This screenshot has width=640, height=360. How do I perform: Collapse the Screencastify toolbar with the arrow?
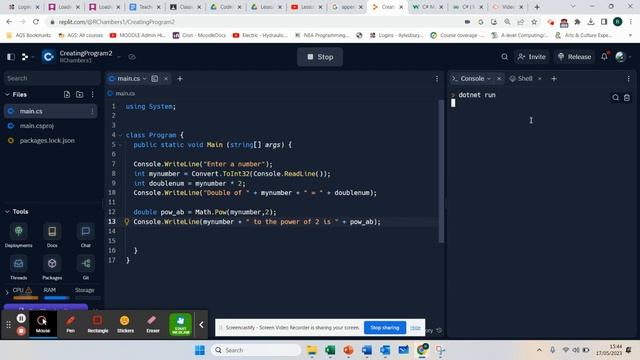[x=201, y=324]
